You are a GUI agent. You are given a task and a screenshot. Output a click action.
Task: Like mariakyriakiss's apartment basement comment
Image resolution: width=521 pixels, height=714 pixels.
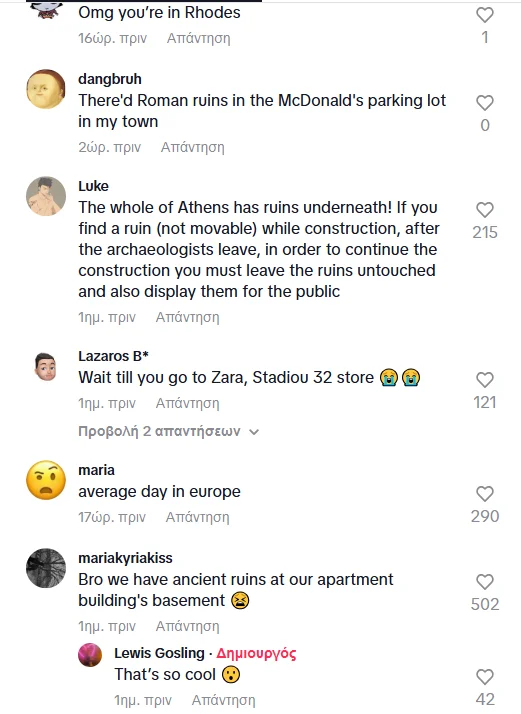(485, 581)
